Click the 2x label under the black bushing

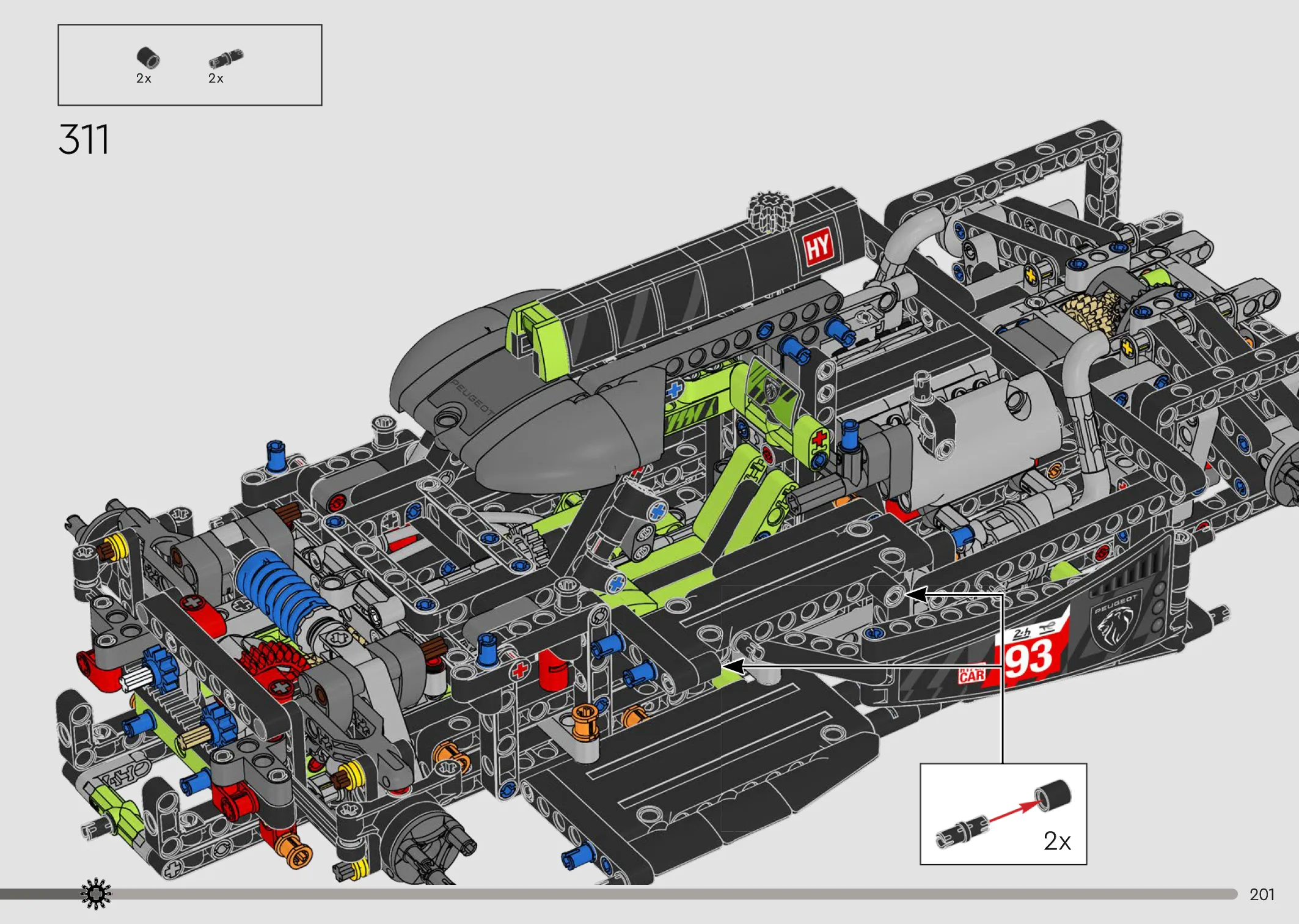[x=144, y=78]
